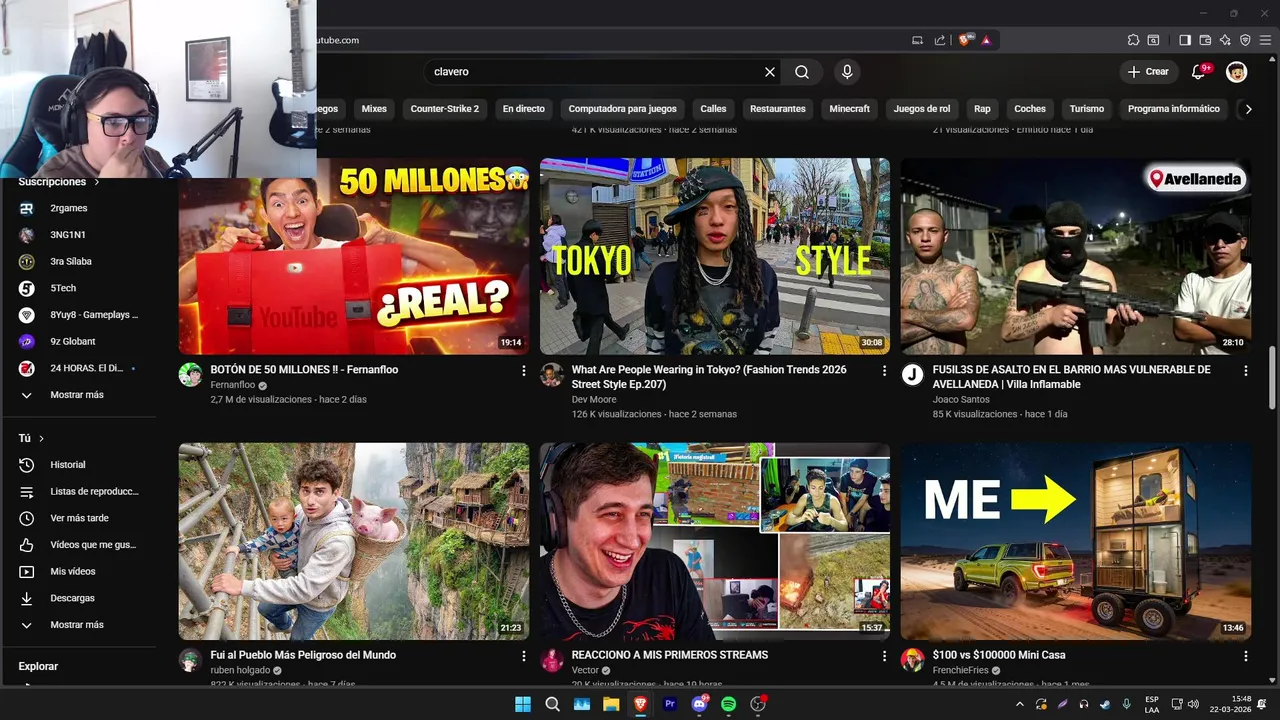1280x720 pixels.
Task: Open options for Tokyo fashion video
Action: (884, 371)
